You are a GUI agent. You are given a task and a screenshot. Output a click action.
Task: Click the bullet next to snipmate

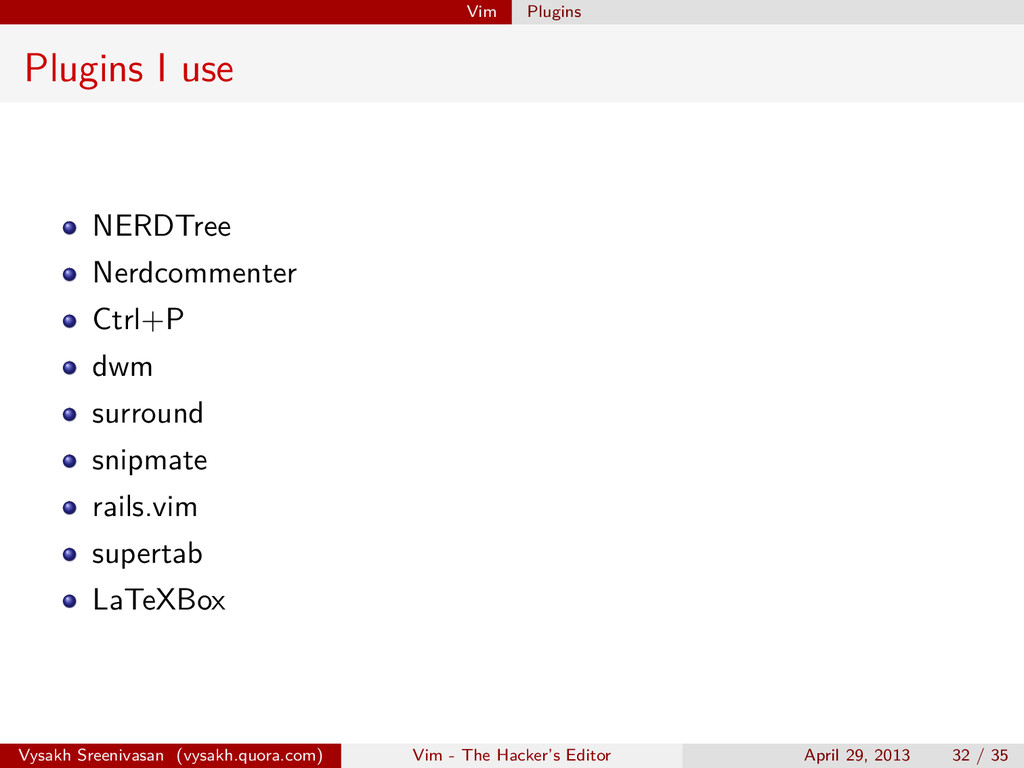tap(70, 461)
